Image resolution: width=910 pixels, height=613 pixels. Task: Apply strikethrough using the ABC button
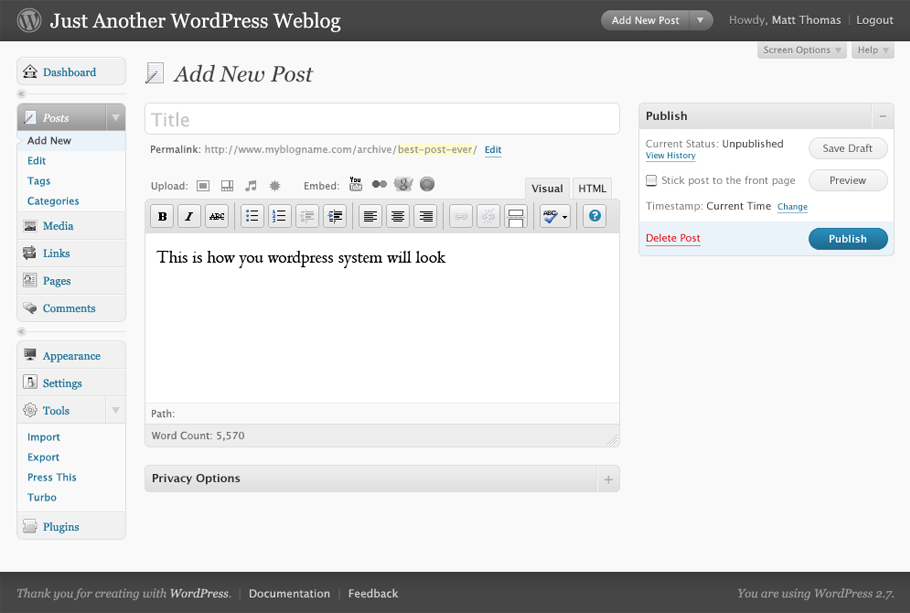tap(216, 217)
